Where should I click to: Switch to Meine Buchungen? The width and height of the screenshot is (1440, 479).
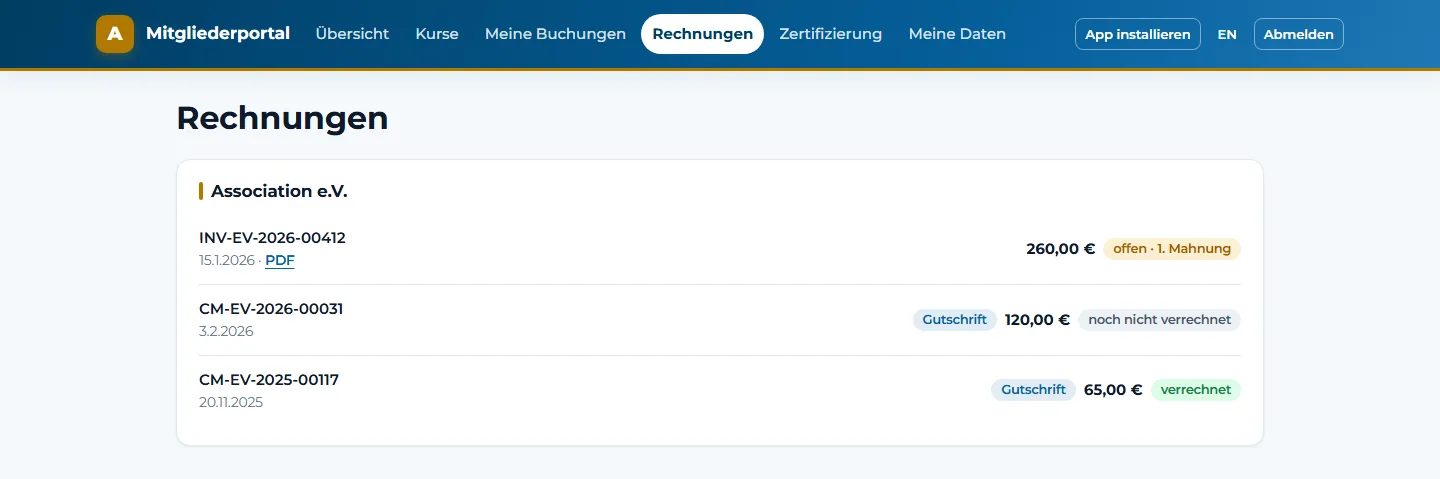pyautogui.click(x=555, y=34)
